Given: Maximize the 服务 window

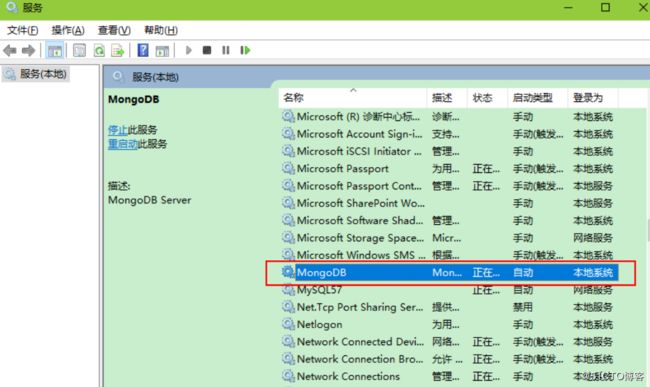Looking at the screenshot, I should coord(605,7).
